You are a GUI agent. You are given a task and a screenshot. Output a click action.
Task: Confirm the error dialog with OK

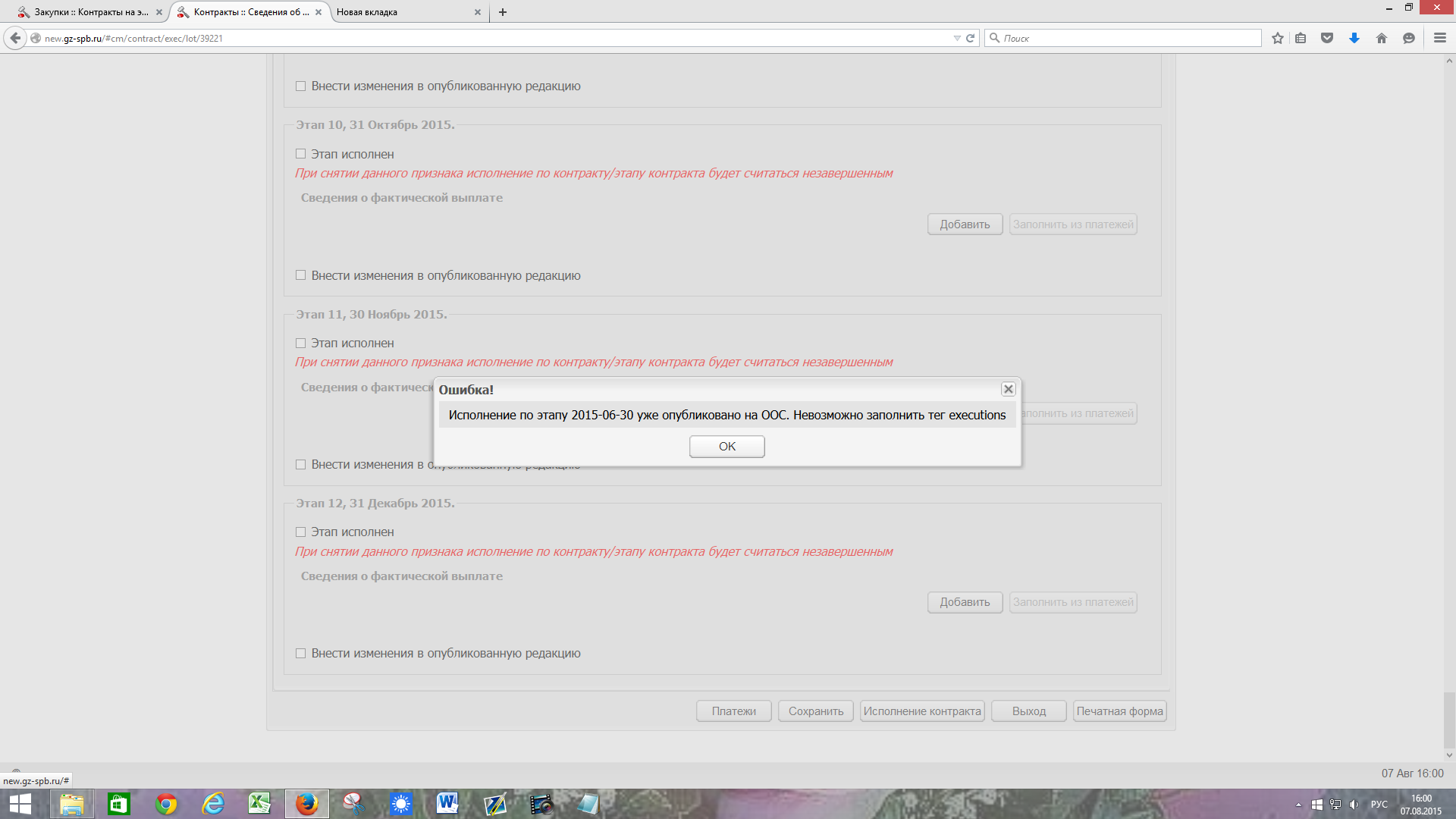(726, 447)
